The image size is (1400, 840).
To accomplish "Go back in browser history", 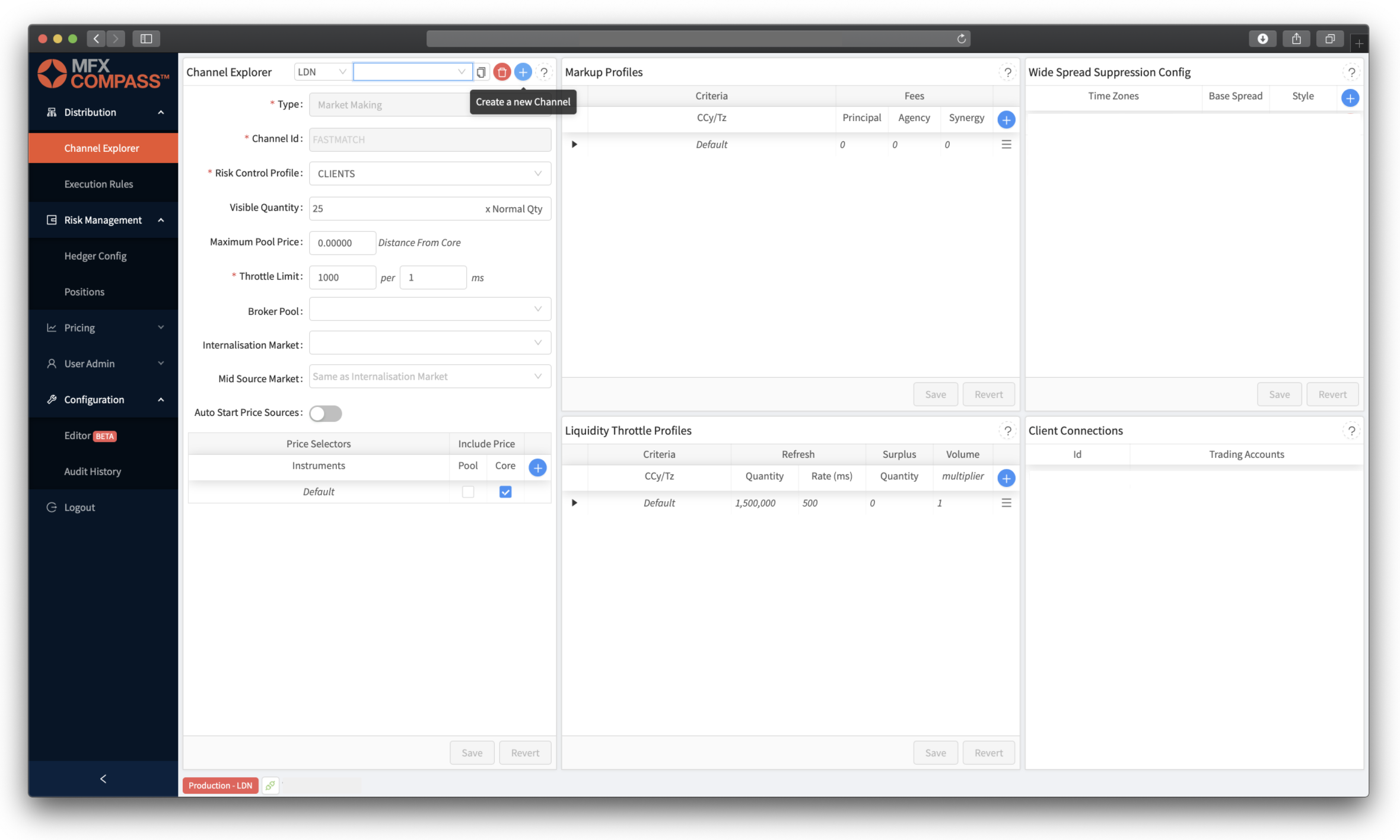I will point(96,39).
